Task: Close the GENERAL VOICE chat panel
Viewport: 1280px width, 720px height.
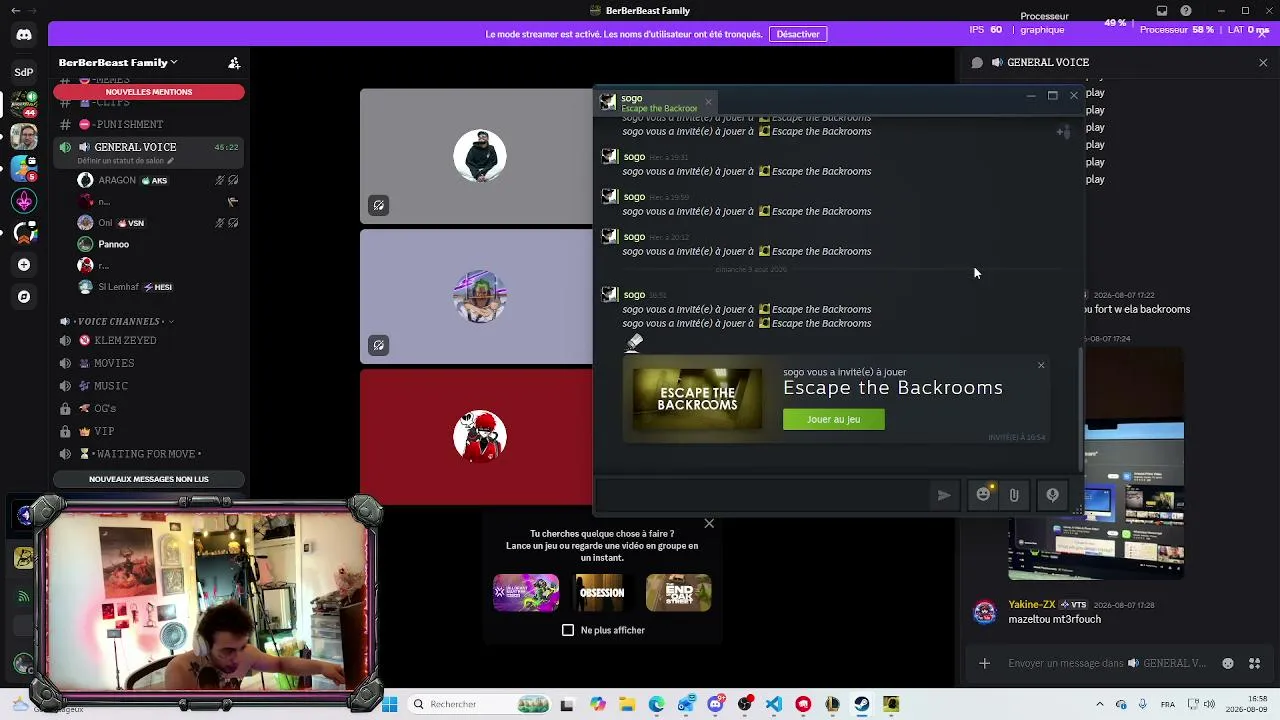Action: click(1263, 63)
